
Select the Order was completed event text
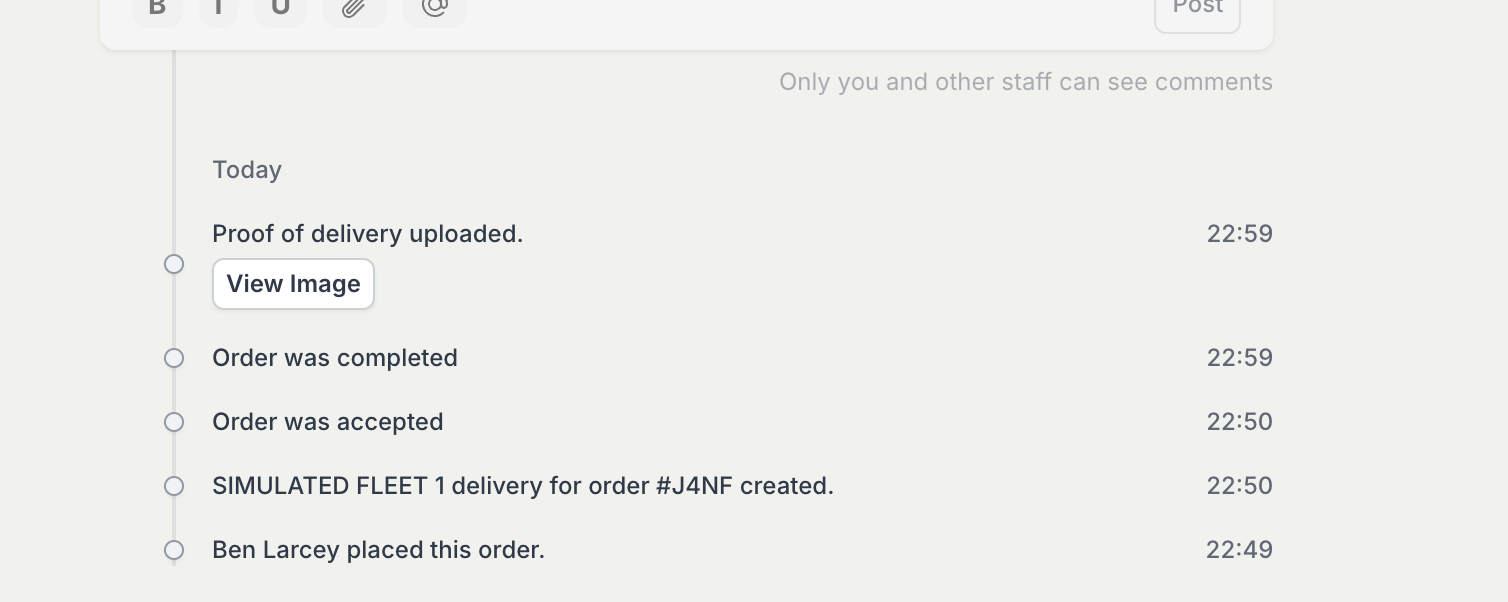click(x=335, y=358)
